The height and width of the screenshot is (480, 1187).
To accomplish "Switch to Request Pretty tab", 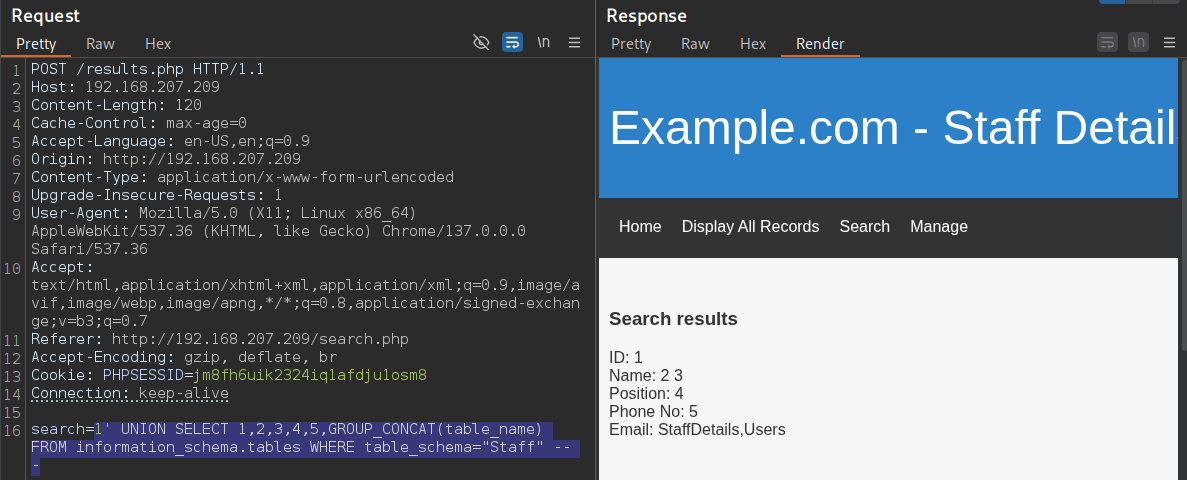I will pos(36,44).
